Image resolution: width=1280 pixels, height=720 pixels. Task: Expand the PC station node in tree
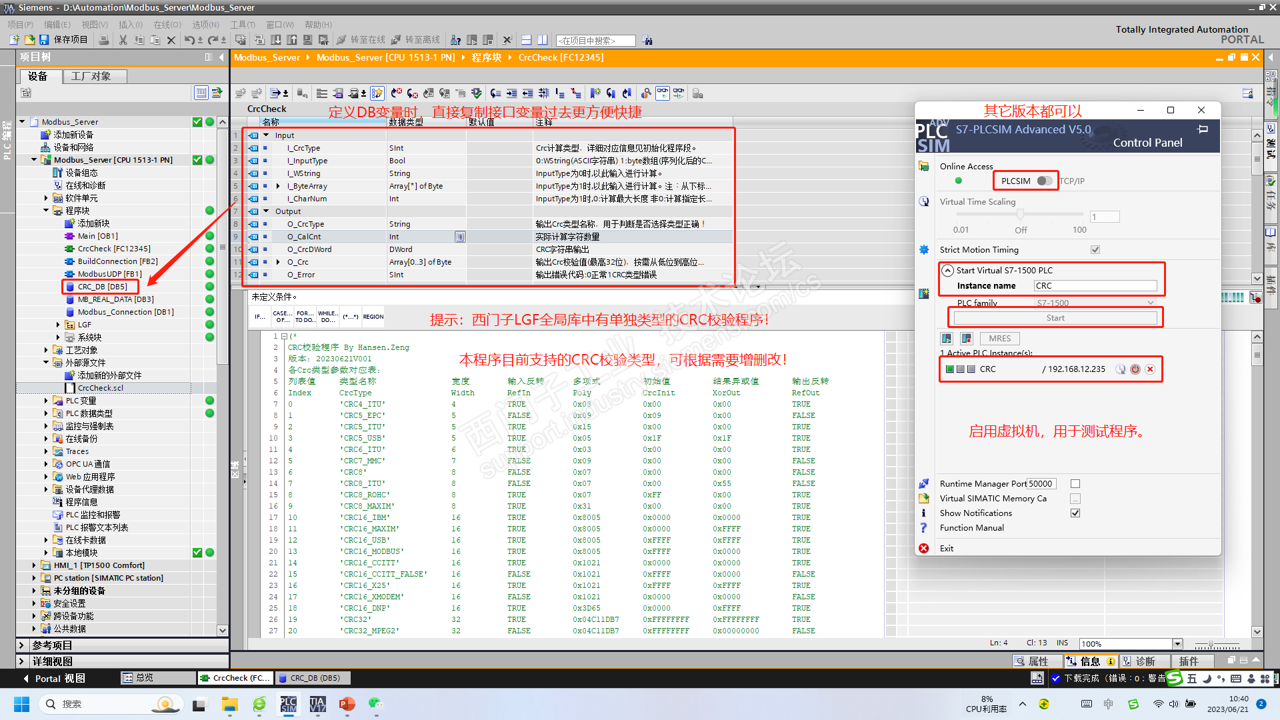click(x=34, y=578)
